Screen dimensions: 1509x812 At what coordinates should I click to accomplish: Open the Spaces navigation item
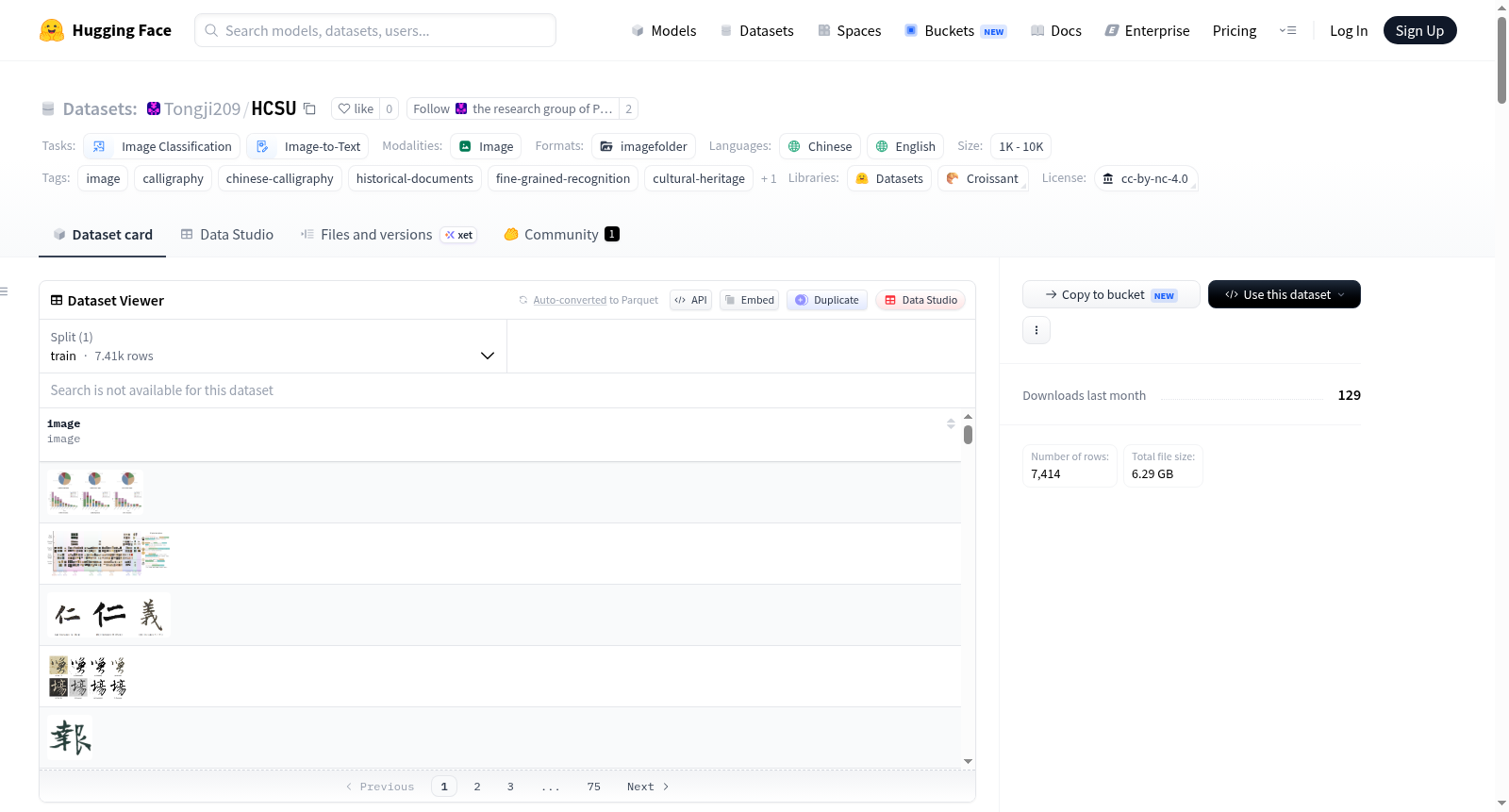(850, 31)
